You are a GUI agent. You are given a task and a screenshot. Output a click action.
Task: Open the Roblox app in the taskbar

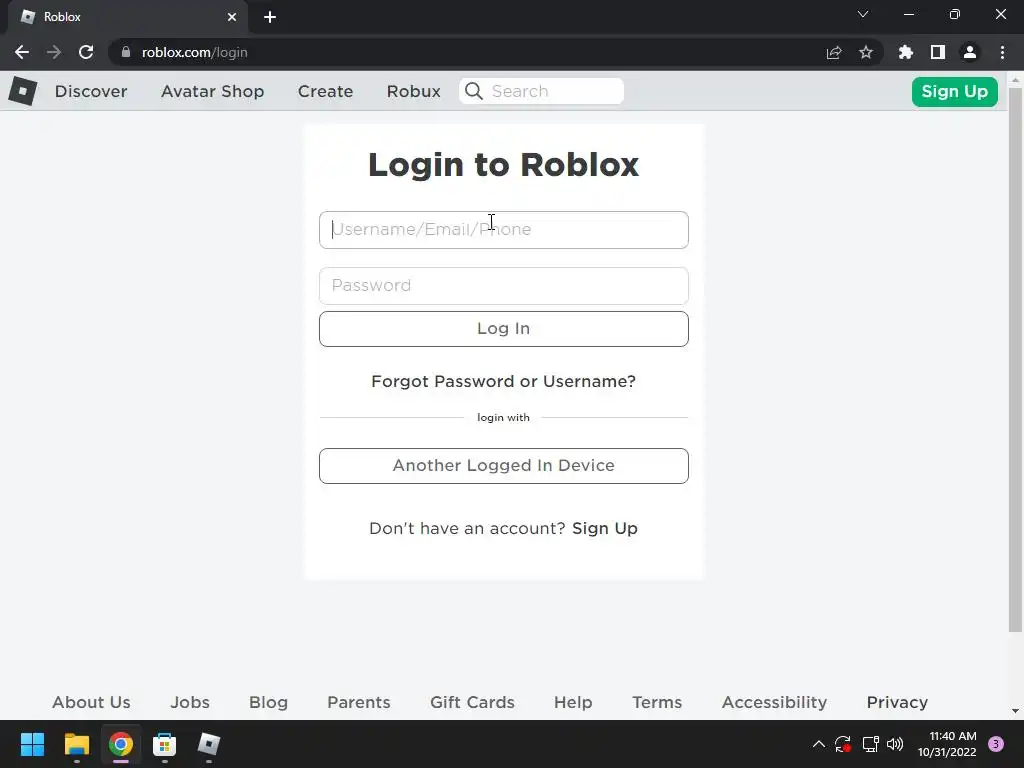209,744
